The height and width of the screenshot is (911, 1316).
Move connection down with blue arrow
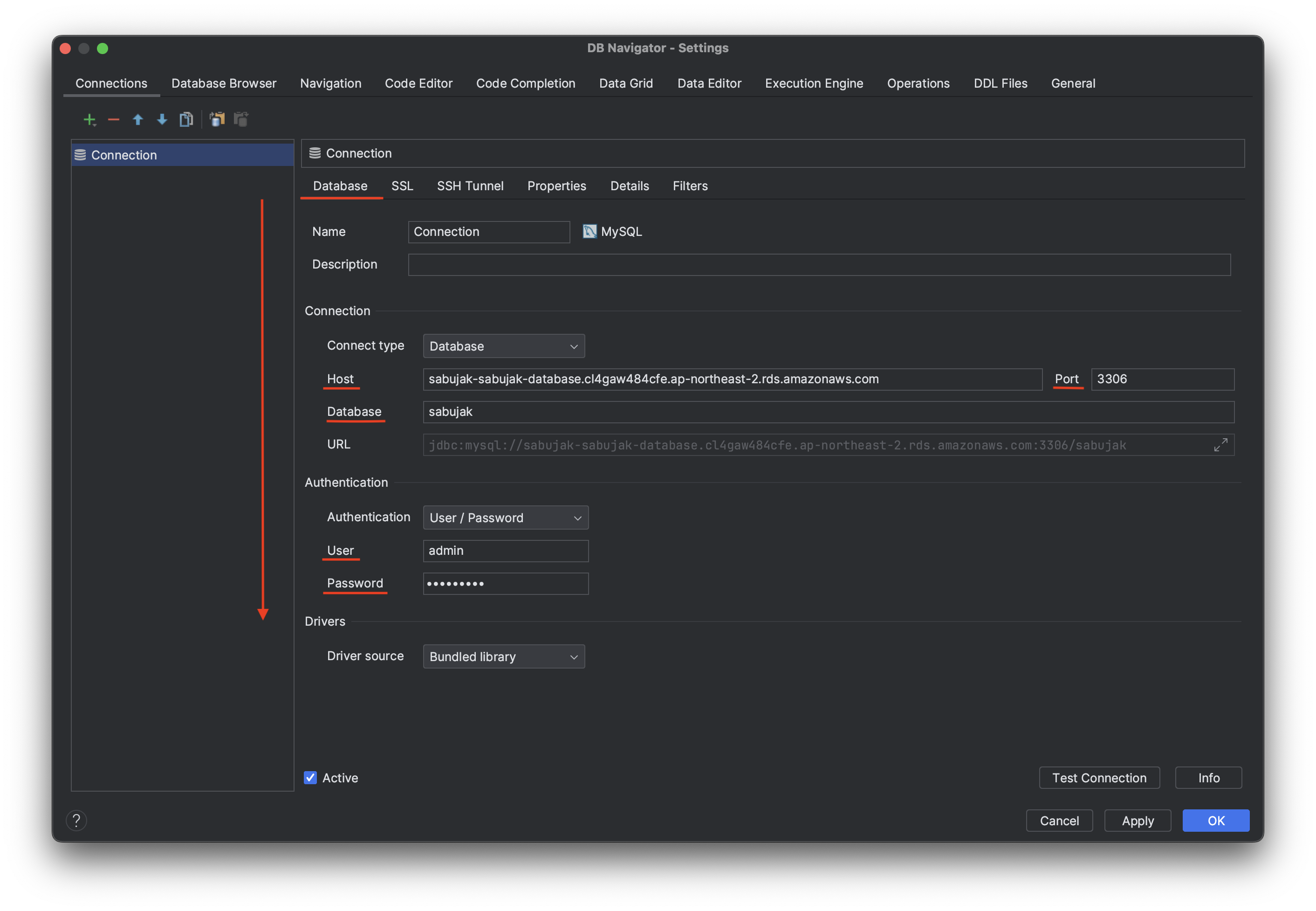[162, 119]
